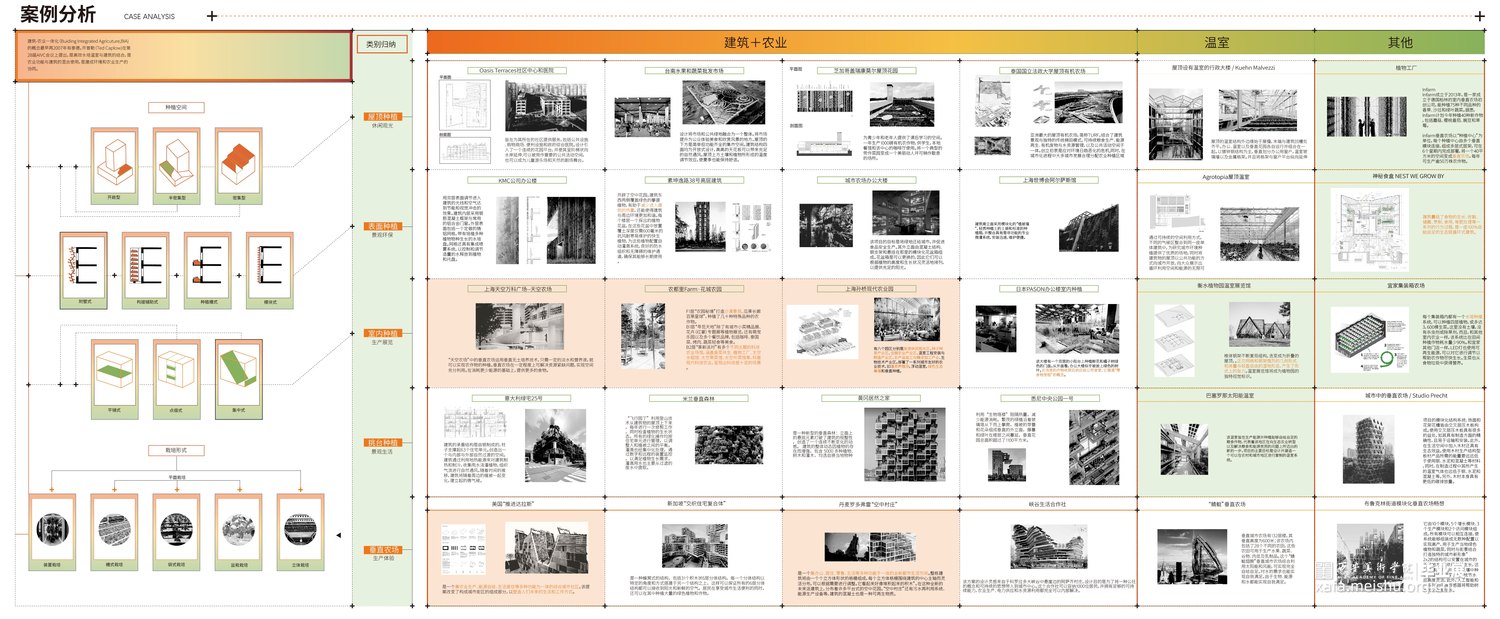Click the plus marker beside CASE ANALYSIS
The width and height of the screenshot is (1500, 619).
click(x=211, y=16)
